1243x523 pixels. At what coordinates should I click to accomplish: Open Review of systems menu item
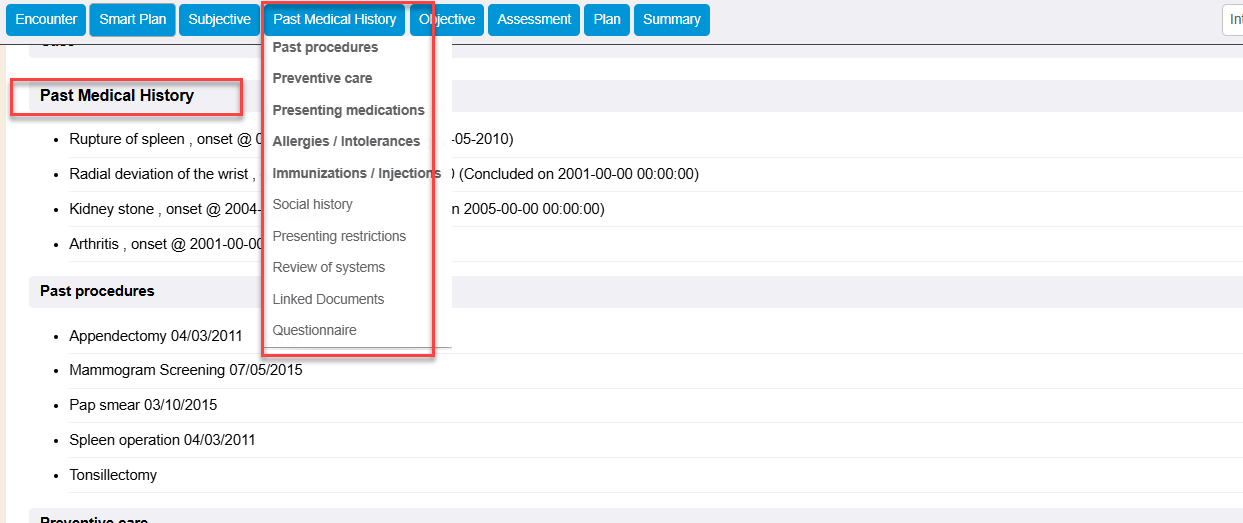[x=328, y=267]
